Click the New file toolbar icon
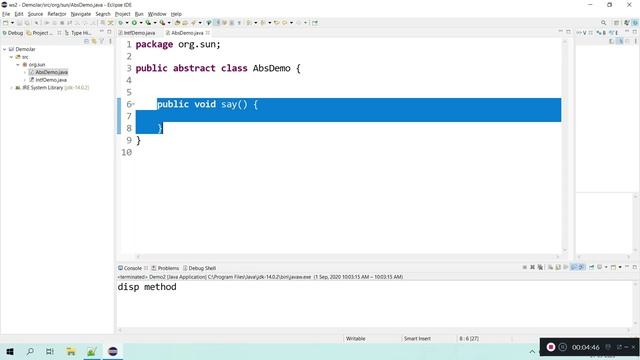 pos(5,23)
